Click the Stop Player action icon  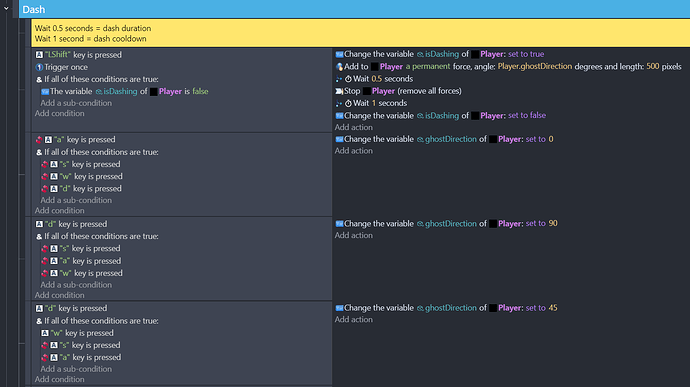[339, 91]
